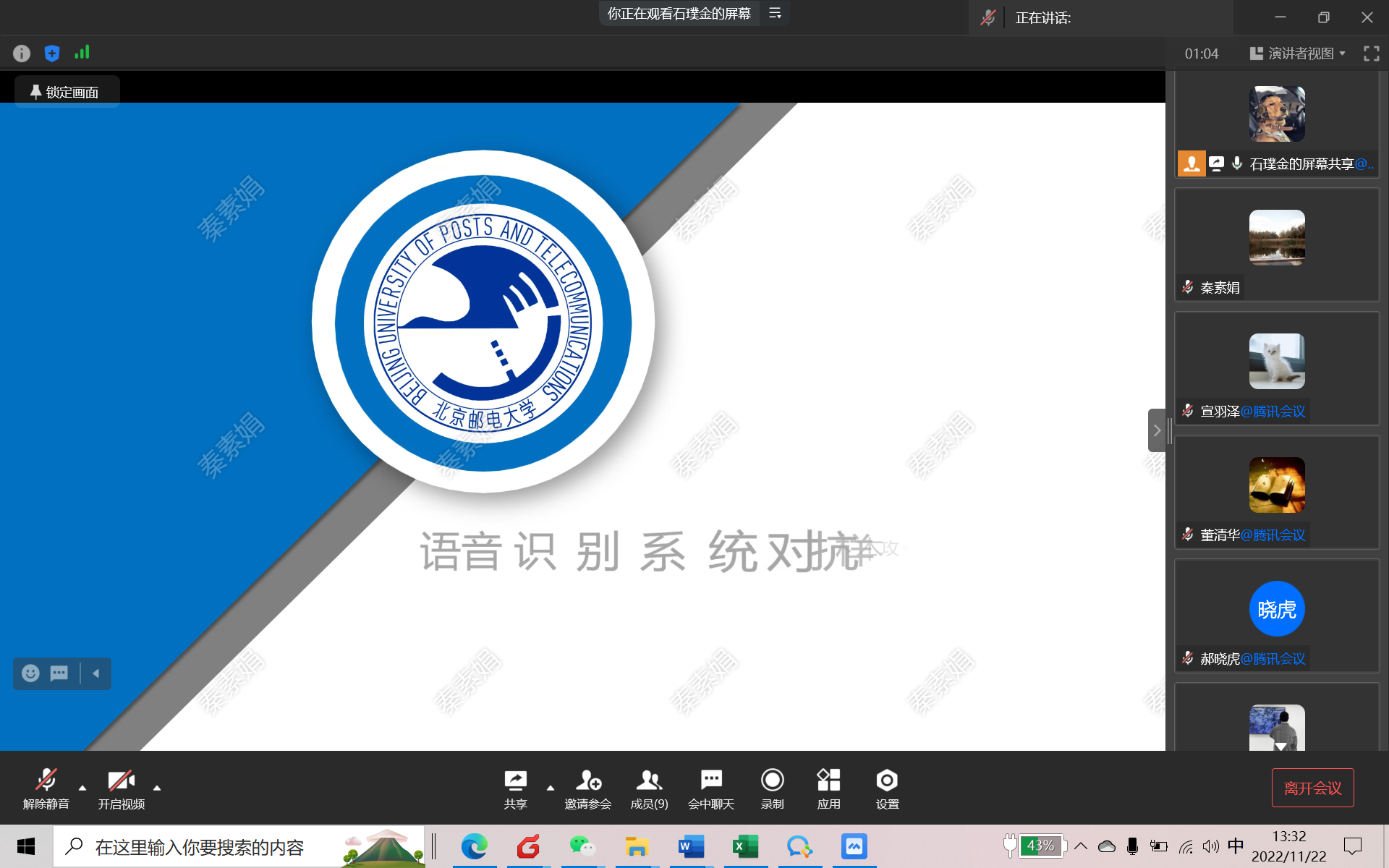Open File Explorer from taskbar

pos(637,846)
